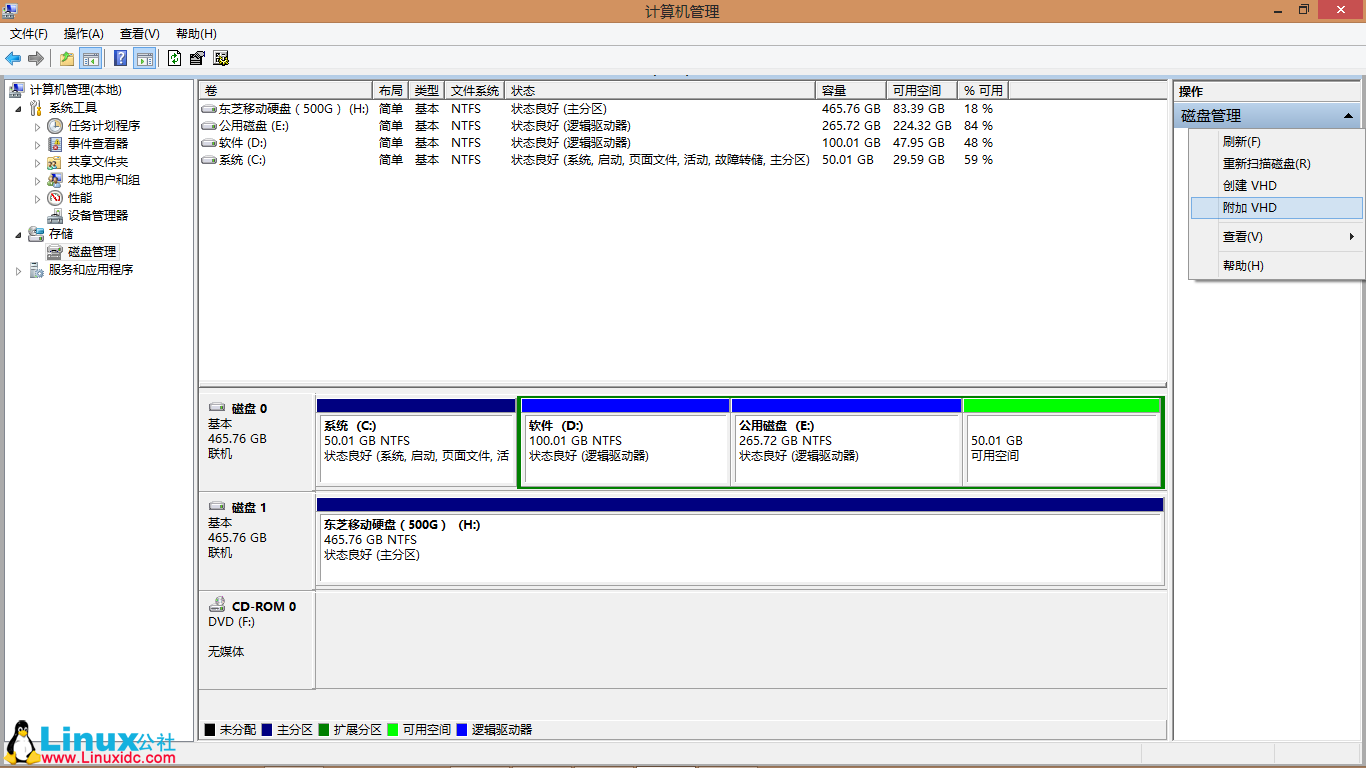Click 重新扫描磁盘(R) in the actions menu

tap(1266, 164)
